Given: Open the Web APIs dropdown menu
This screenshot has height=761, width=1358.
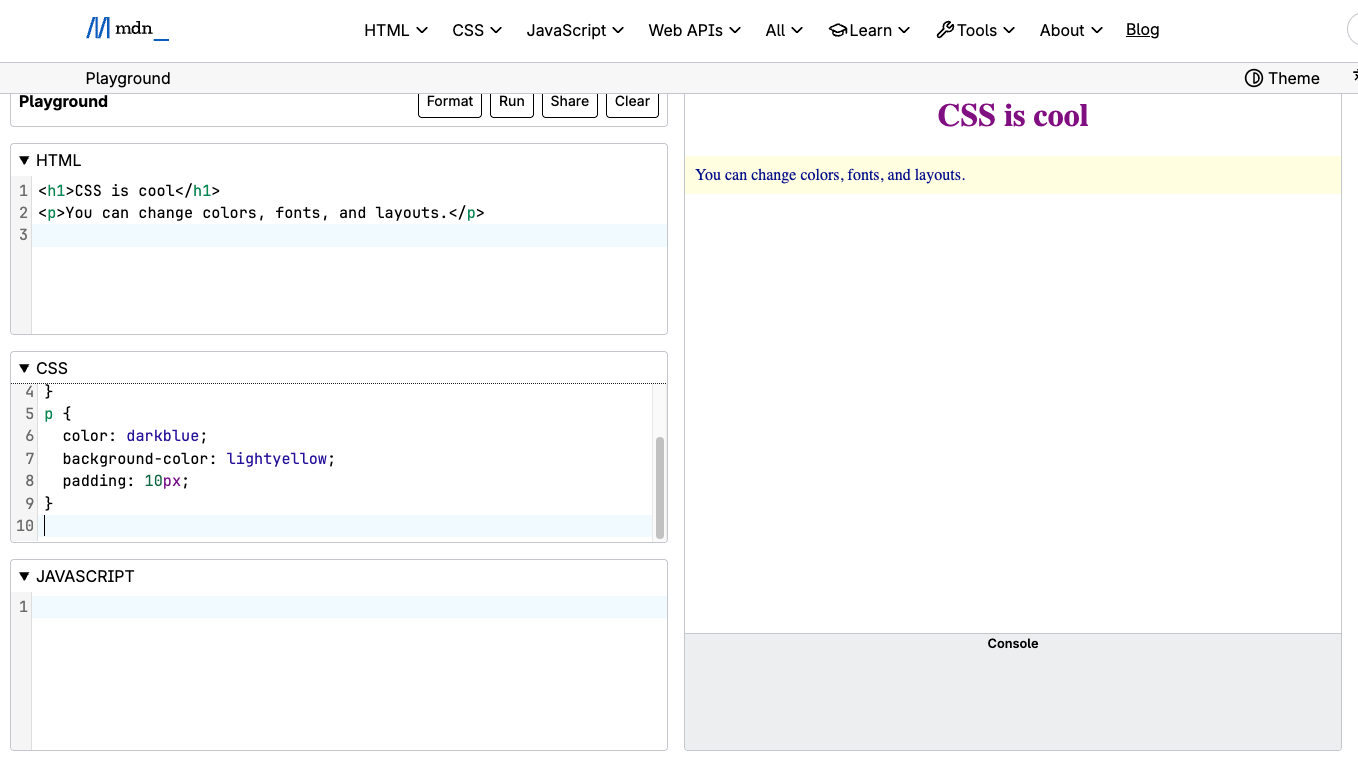Looking at the screenshot, I should 694,30.
